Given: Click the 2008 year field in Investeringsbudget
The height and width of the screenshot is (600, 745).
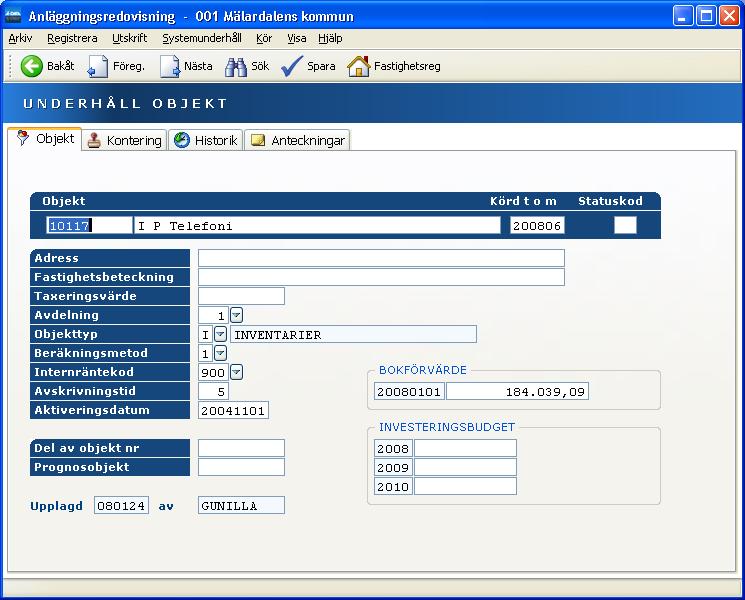Looking at the screenshot, I should pos(393,448).
